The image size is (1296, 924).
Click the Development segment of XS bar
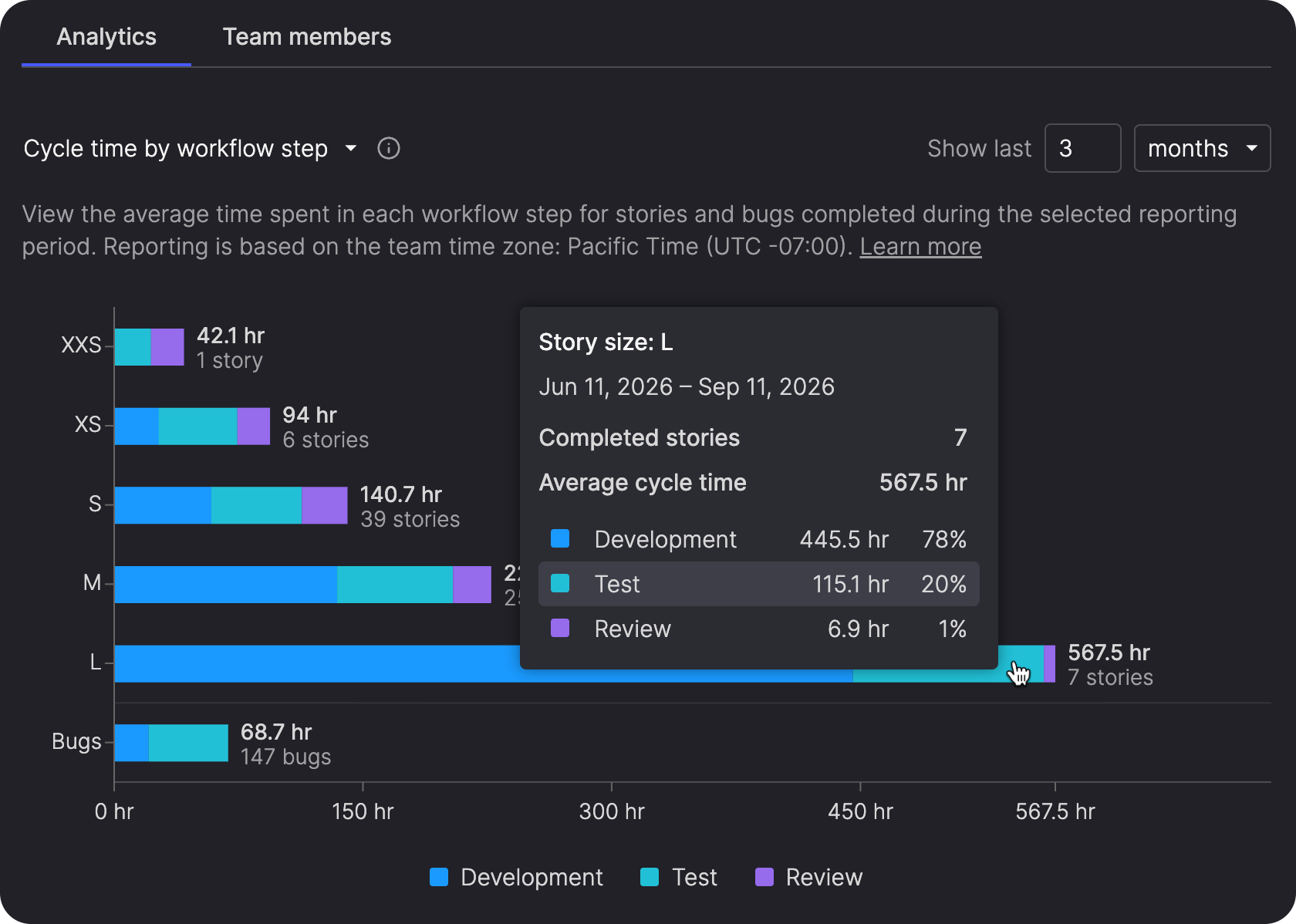(x=137, y=427)
